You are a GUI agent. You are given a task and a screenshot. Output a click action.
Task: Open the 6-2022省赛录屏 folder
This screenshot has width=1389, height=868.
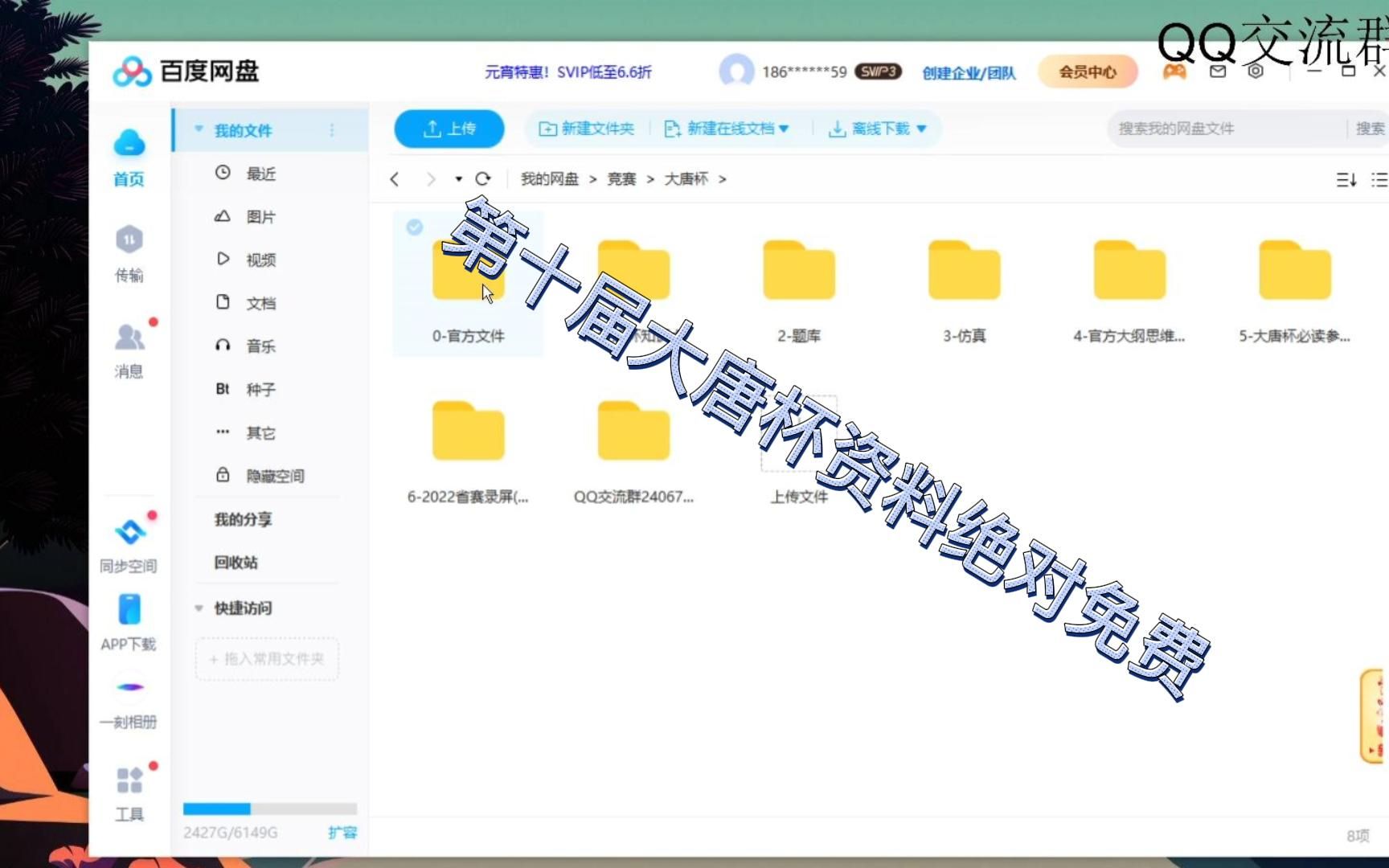tap(468, 452)
